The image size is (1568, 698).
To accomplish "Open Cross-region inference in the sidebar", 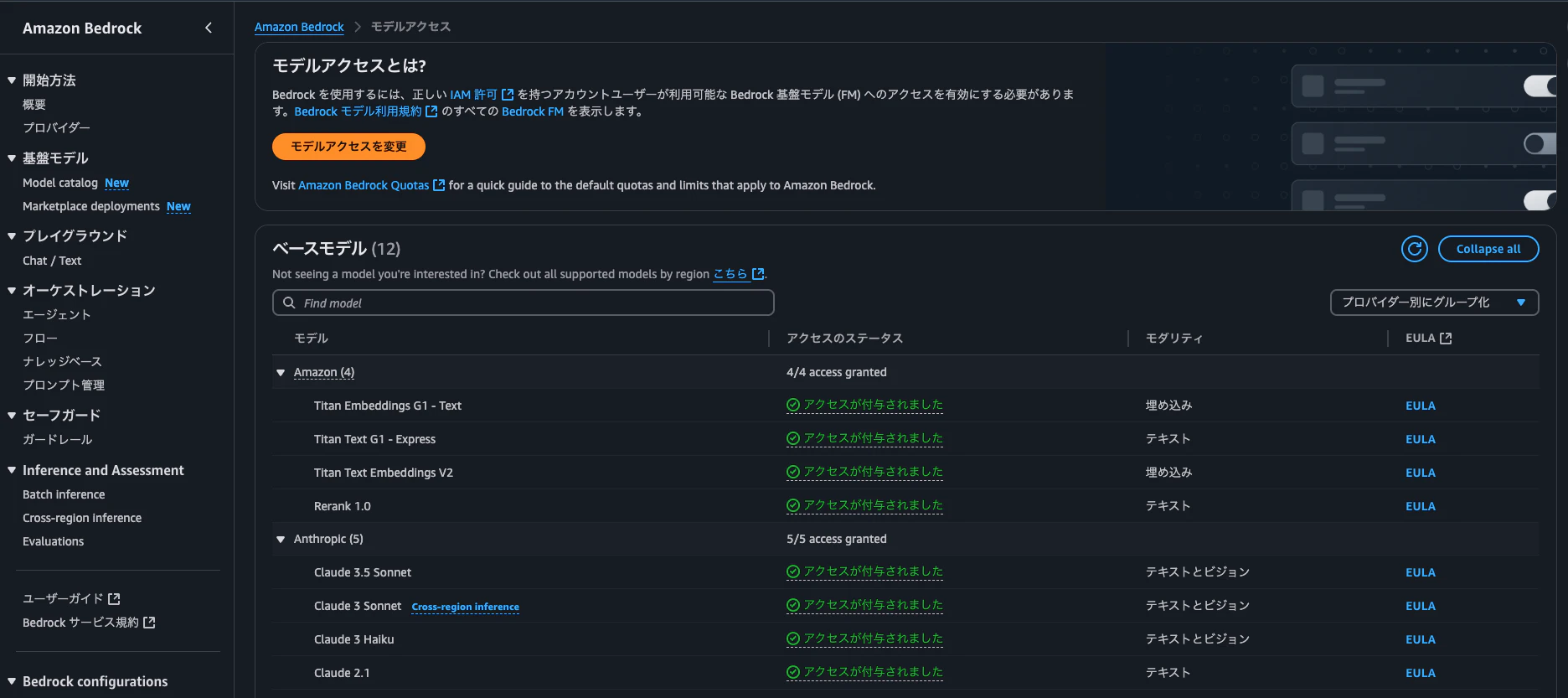I will 82,518.
